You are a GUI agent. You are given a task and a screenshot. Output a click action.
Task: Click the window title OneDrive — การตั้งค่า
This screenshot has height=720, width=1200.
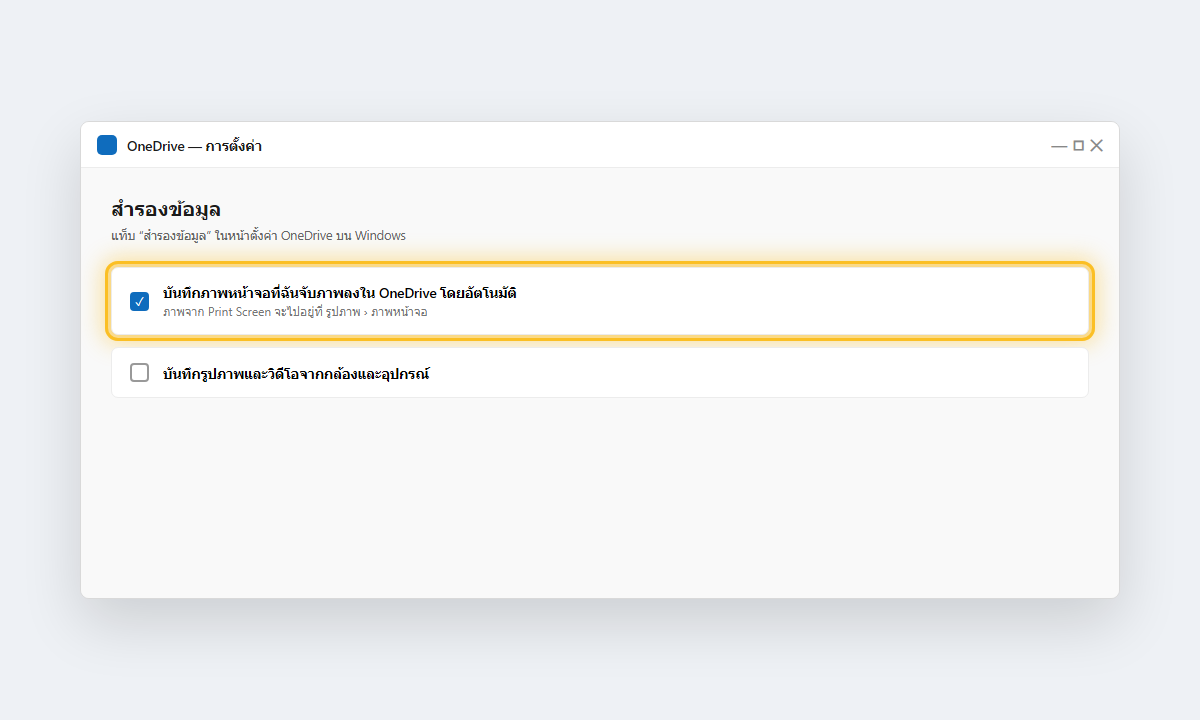tap(194, 146)
